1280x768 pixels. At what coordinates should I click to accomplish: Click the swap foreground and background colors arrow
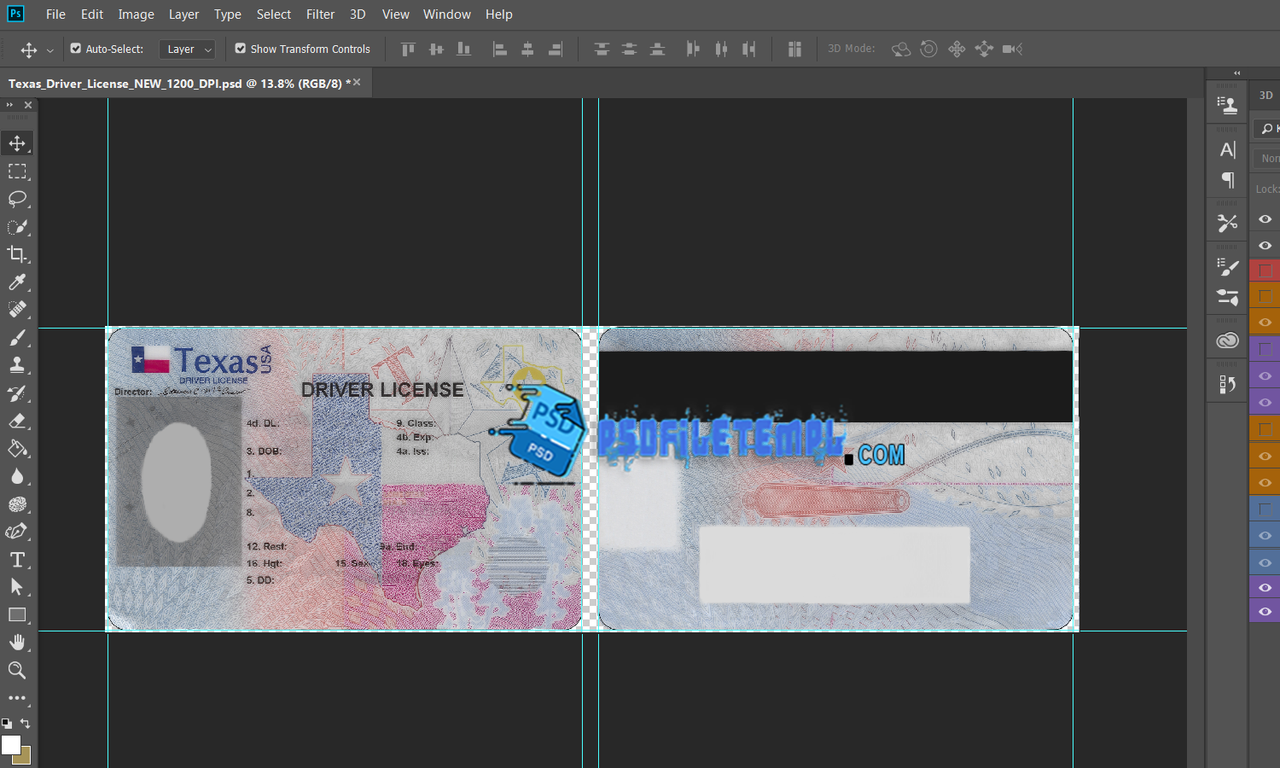tap(26, 723)
